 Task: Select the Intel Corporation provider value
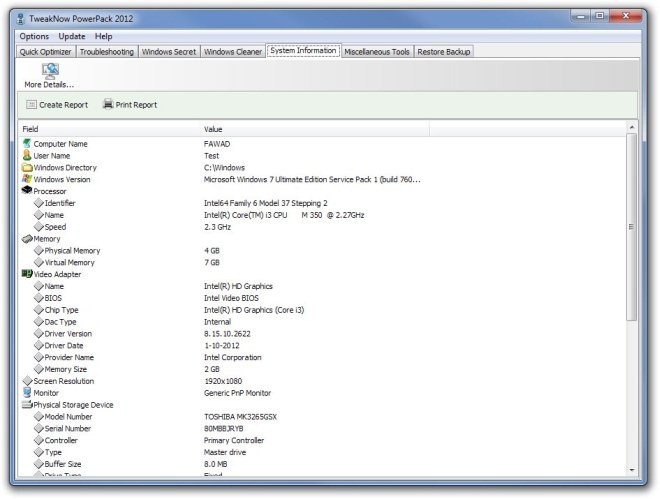point(232,357)
